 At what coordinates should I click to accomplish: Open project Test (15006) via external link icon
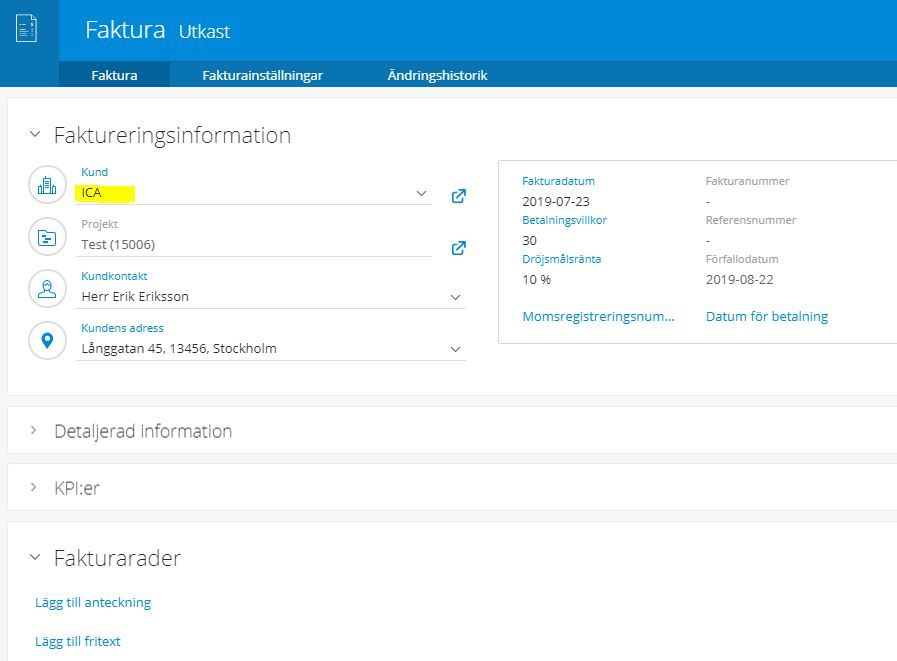pyautogui.click(x=459, y=248)
